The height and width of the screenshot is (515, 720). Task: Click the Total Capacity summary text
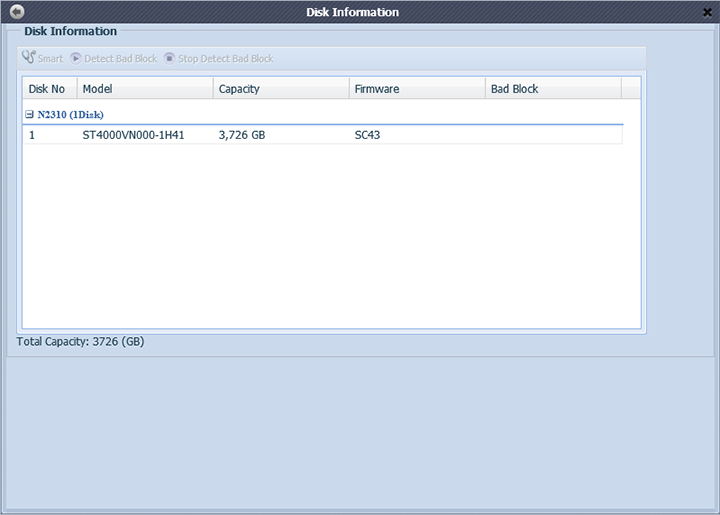[81, 341]
